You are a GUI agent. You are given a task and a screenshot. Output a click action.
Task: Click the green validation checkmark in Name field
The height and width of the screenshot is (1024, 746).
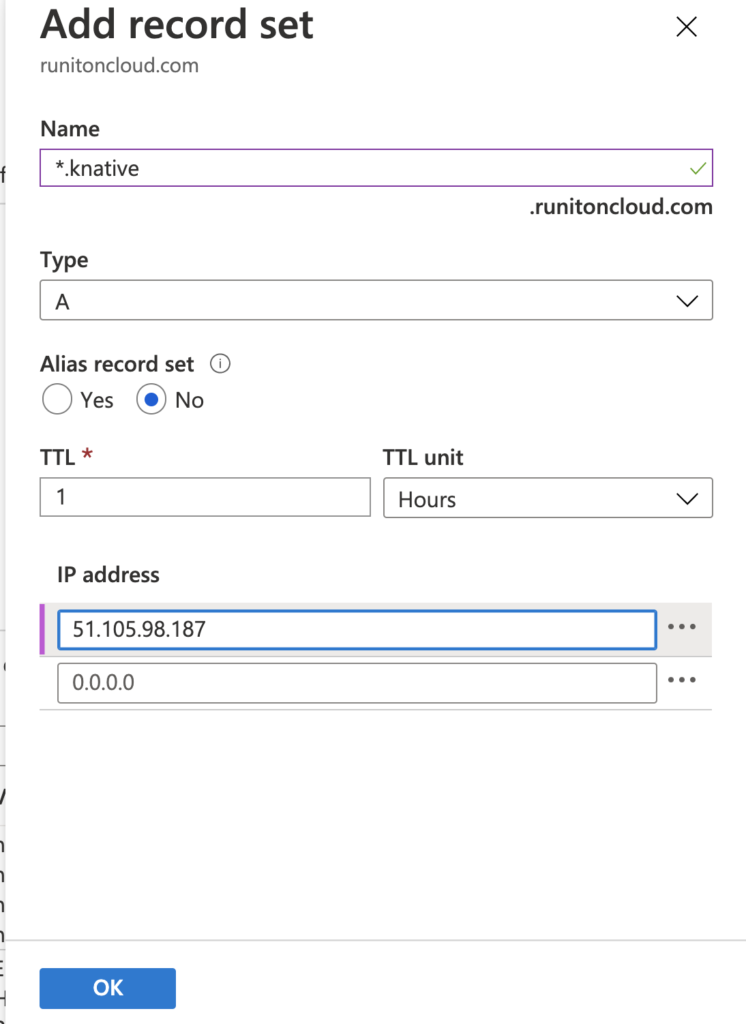(x=698, y=168)
